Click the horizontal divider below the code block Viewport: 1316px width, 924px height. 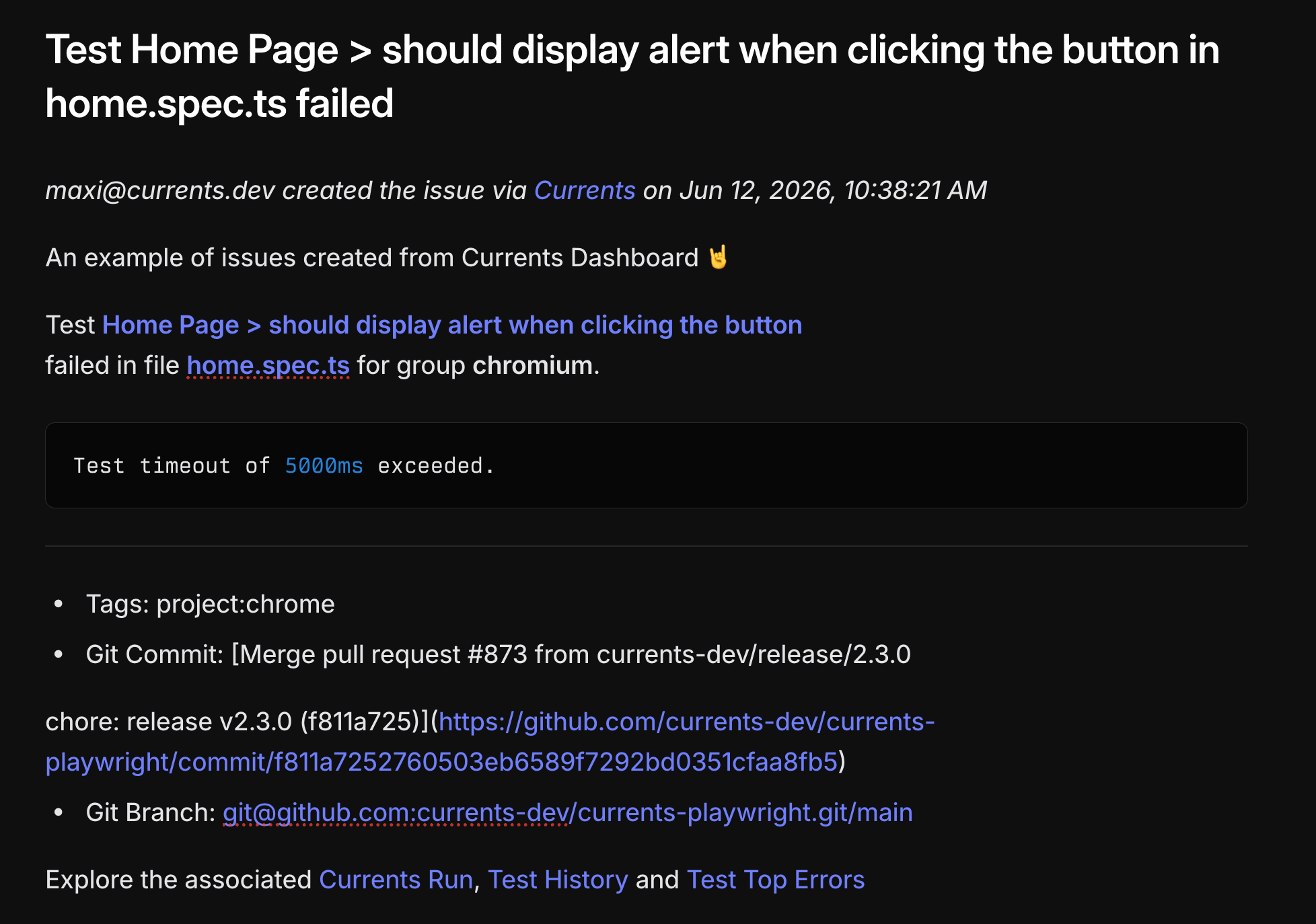[646, 546]
